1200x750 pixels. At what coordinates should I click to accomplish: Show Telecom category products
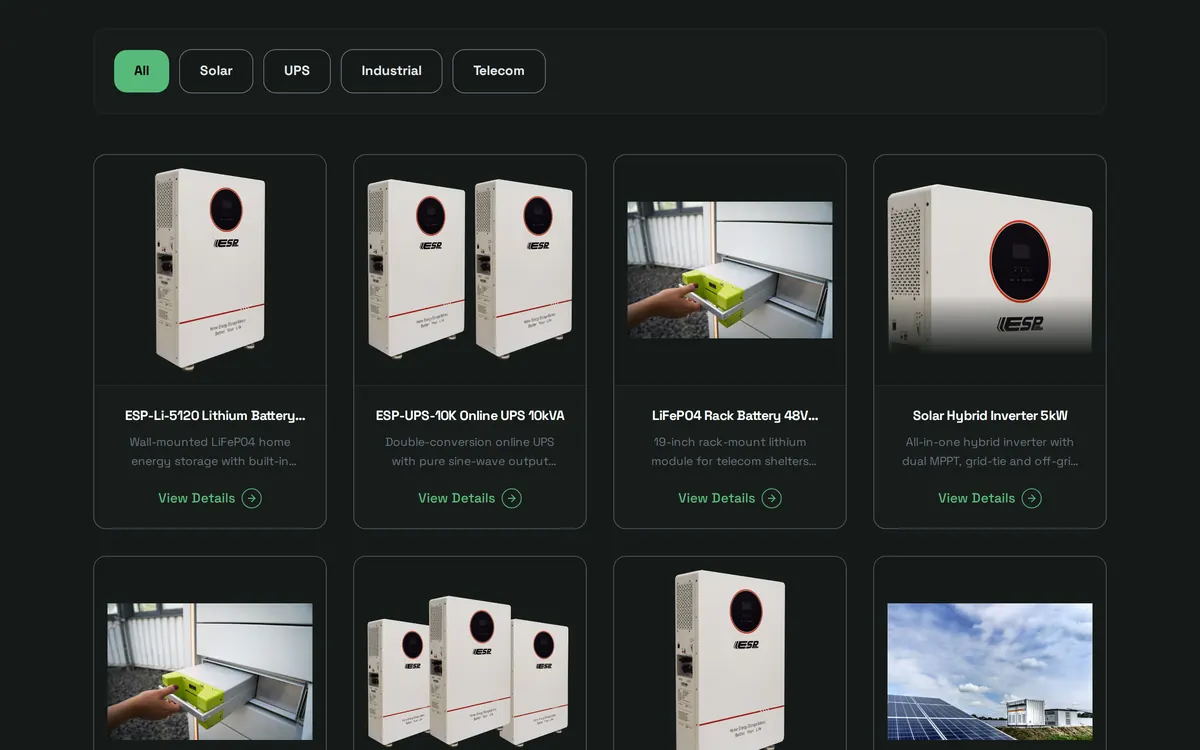[x=499, y=71]
